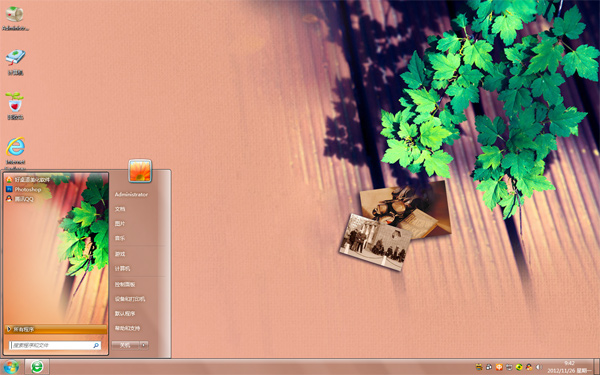Click the Windows Start orb
The width and height of the screenshot is (600, 375).
pyautogui.click(x=11, y=367)
